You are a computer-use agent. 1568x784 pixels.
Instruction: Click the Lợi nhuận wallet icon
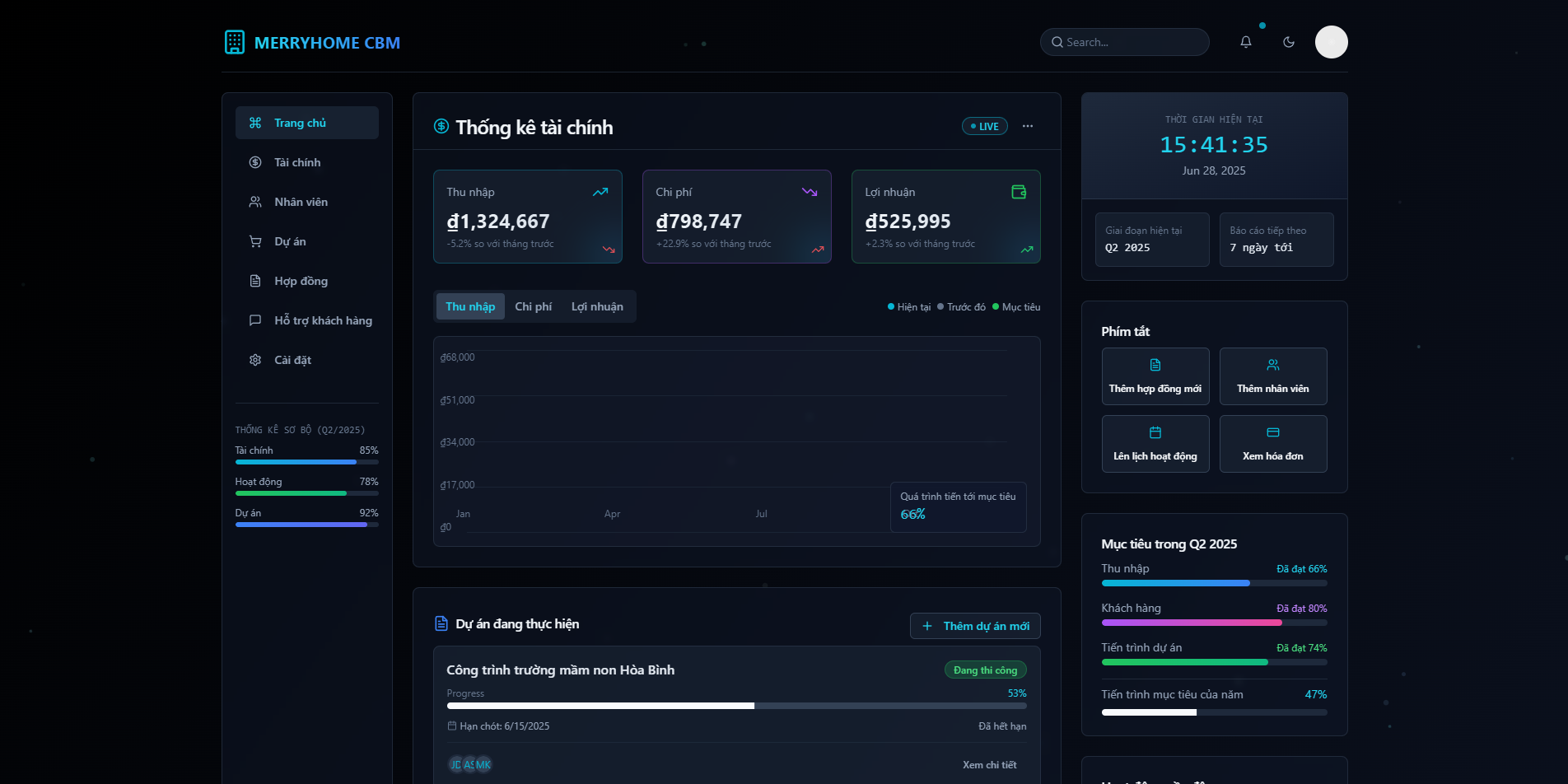pyautogui.click(x=1019, y=192)
